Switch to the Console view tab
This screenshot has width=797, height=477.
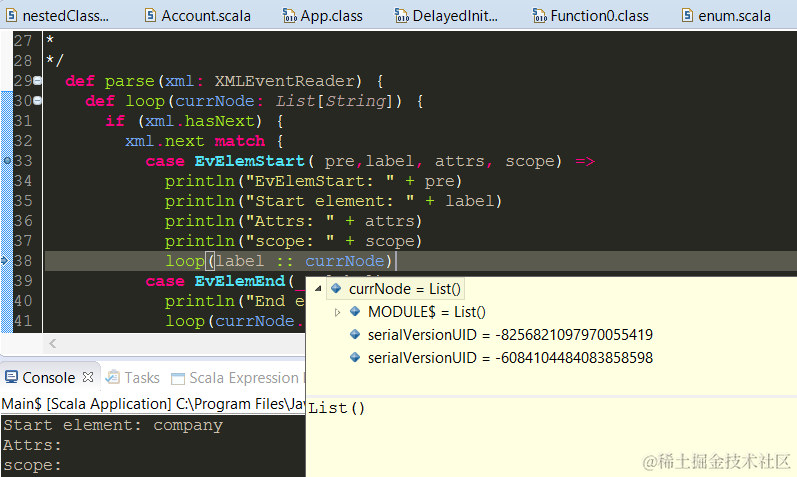point(49,377)
